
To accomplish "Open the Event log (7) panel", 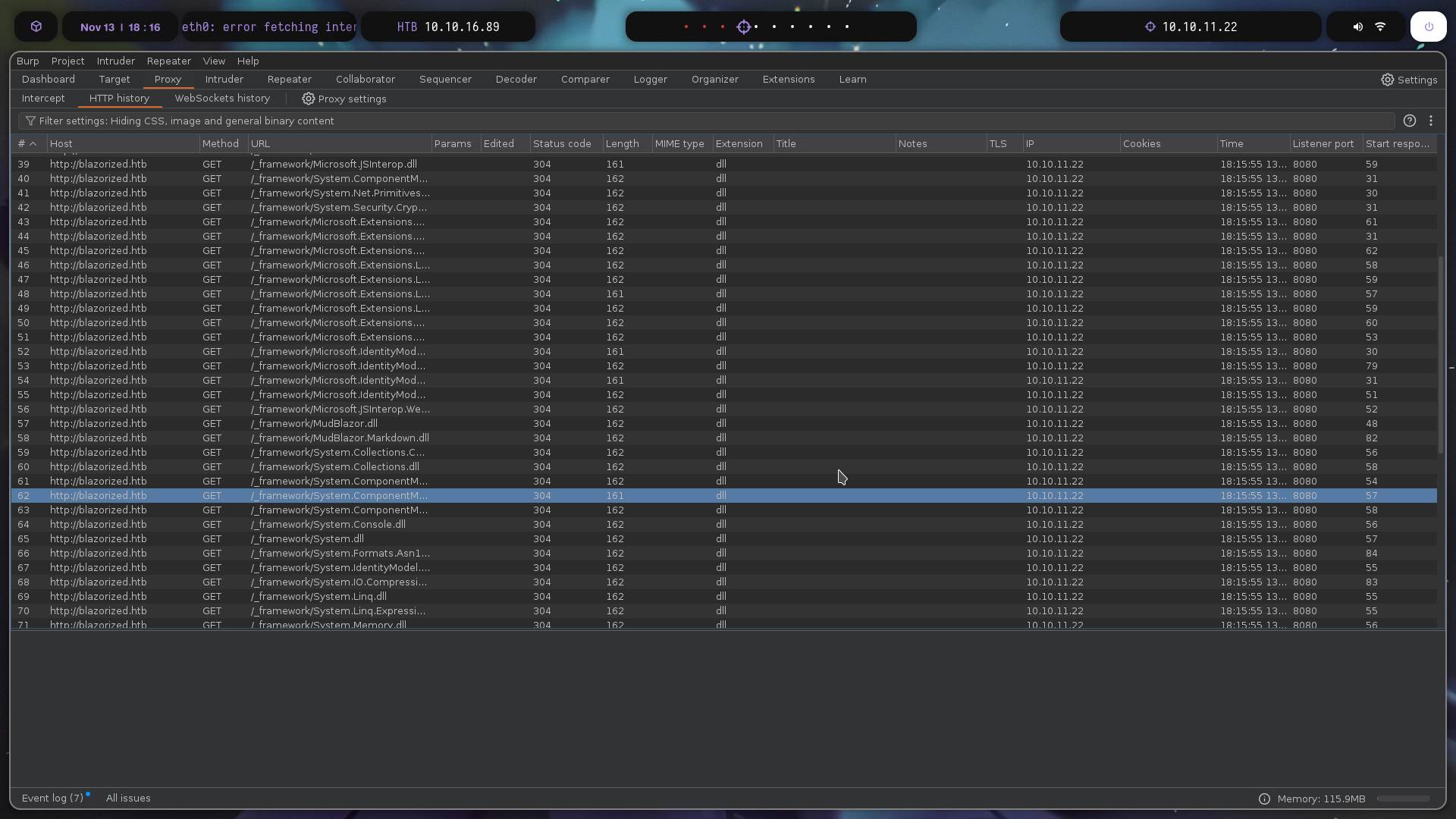I will click(x=52, y=798).
